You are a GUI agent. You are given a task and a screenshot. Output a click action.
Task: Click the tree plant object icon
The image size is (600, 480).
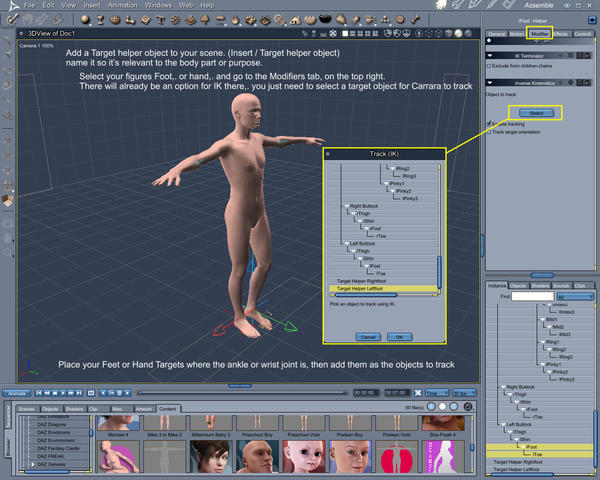205,19
